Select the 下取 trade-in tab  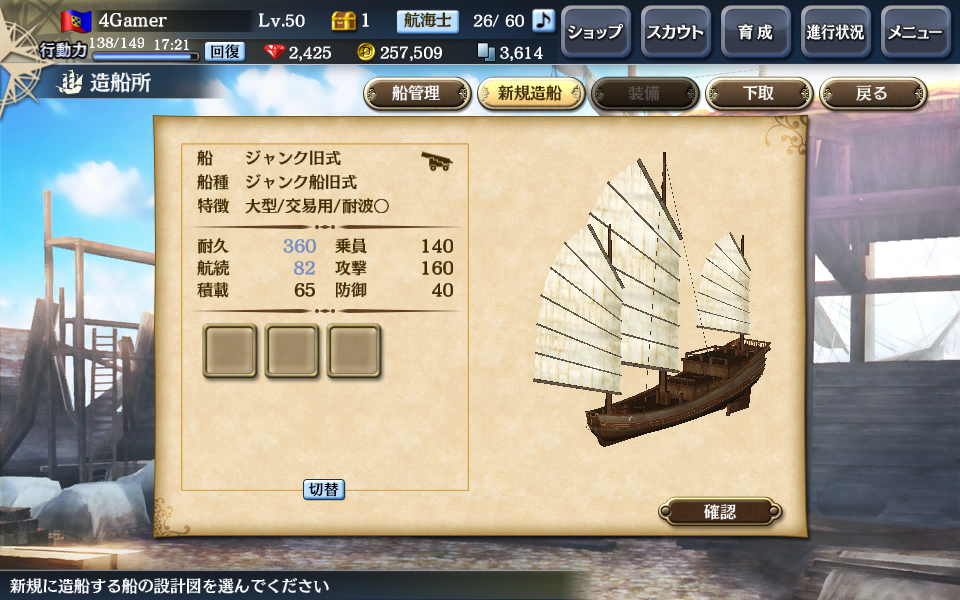759,94
